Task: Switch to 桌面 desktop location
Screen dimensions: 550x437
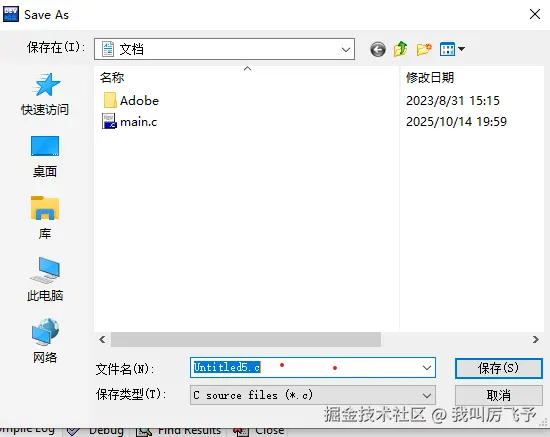Action: pos(45,156)
